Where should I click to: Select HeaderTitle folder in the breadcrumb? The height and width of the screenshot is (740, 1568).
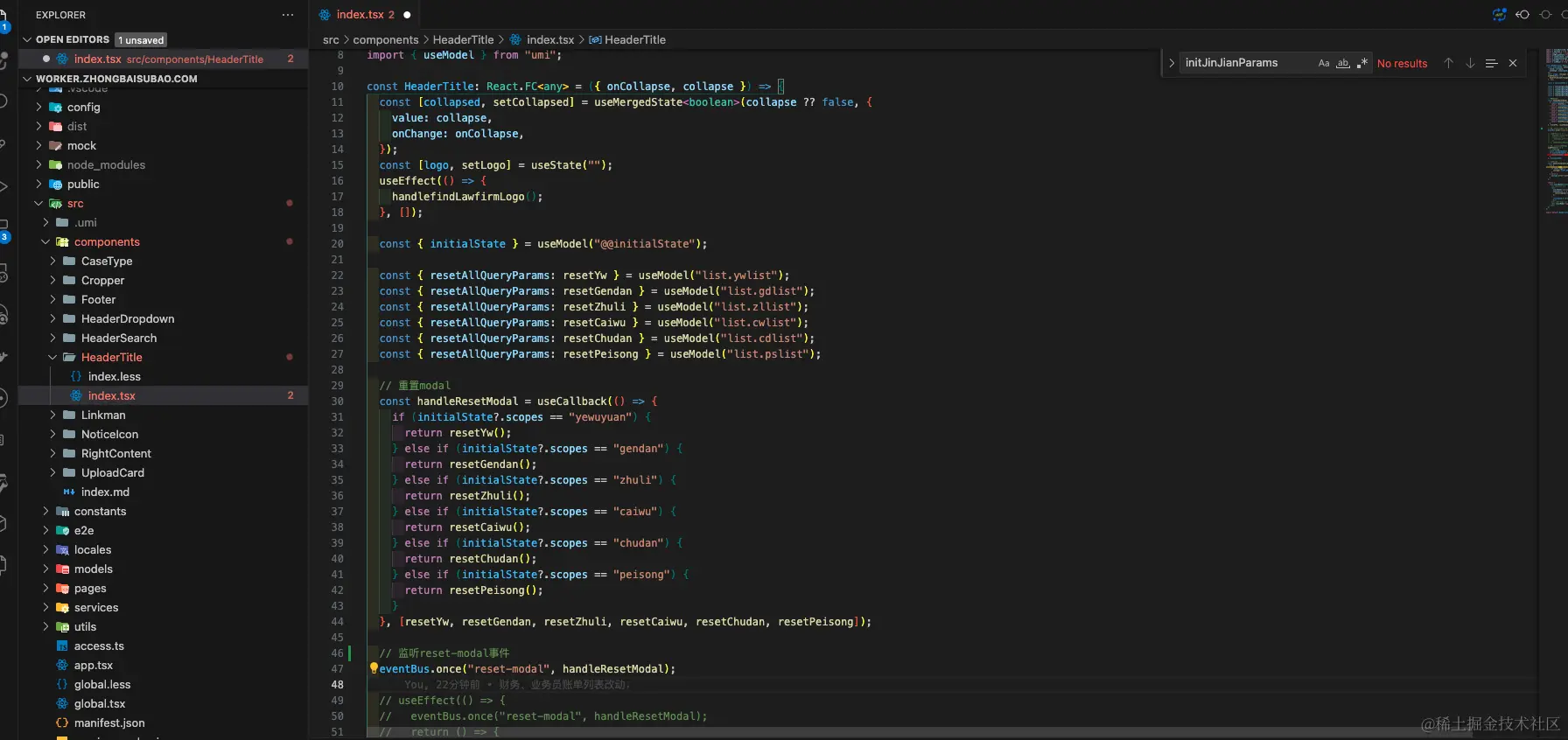click(463, 39)
